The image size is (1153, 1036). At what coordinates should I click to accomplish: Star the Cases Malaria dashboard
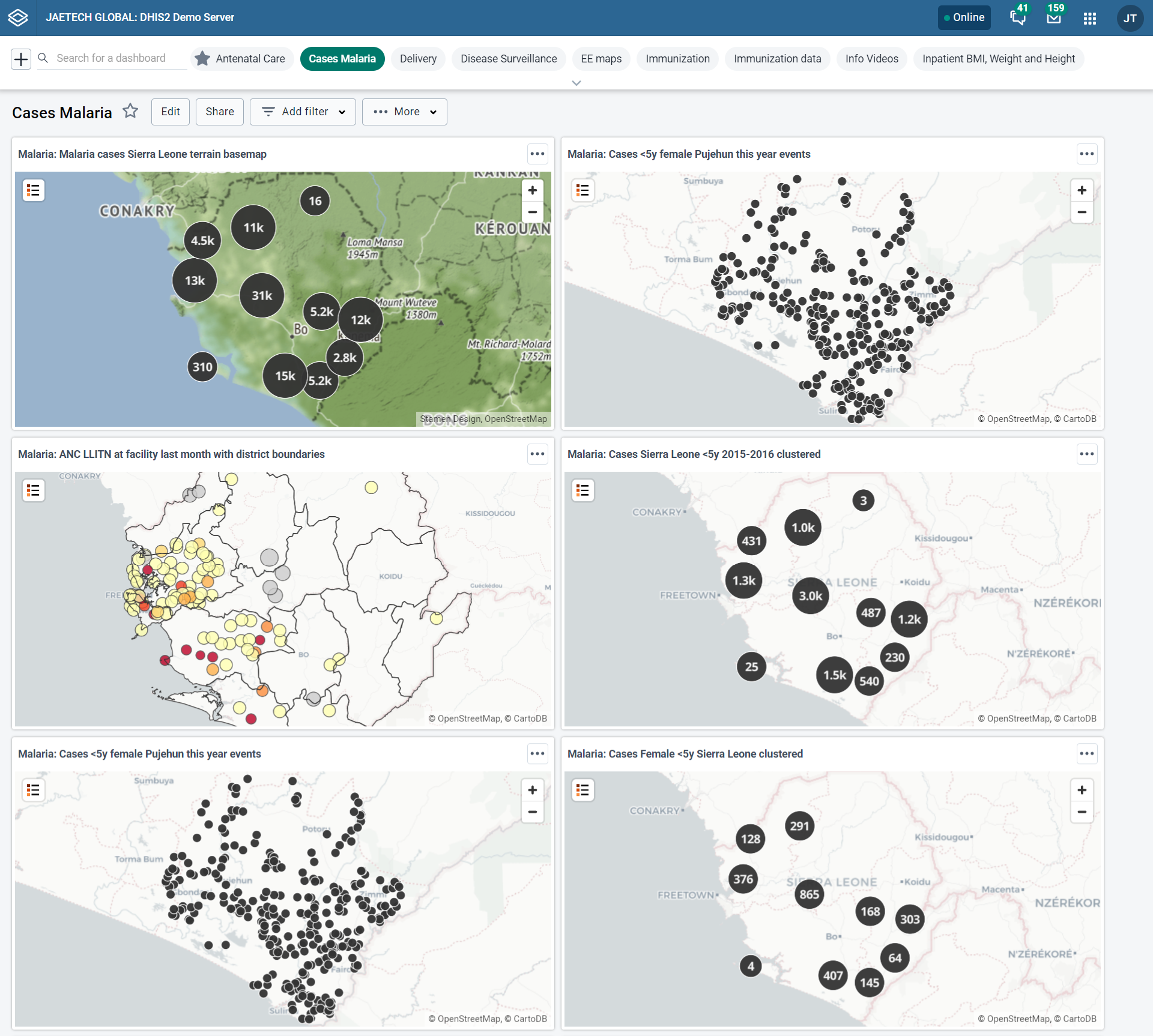click(x=130, y=111)
